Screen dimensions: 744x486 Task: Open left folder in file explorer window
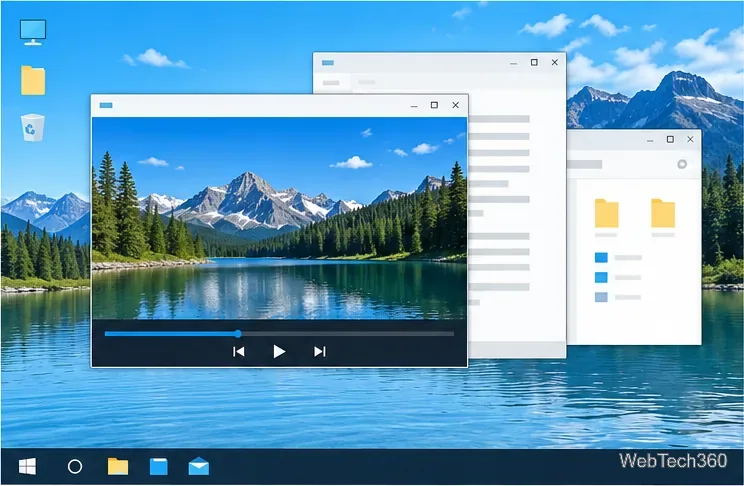tap(606, 214)
